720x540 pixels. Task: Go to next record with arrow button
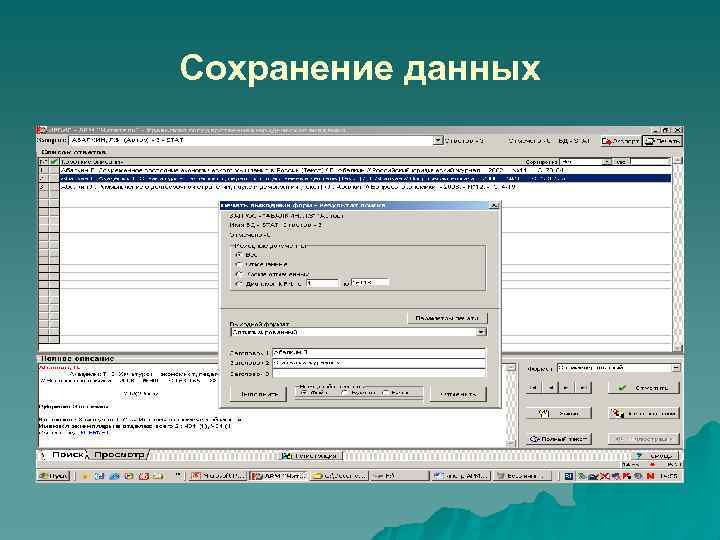point(566,388)
